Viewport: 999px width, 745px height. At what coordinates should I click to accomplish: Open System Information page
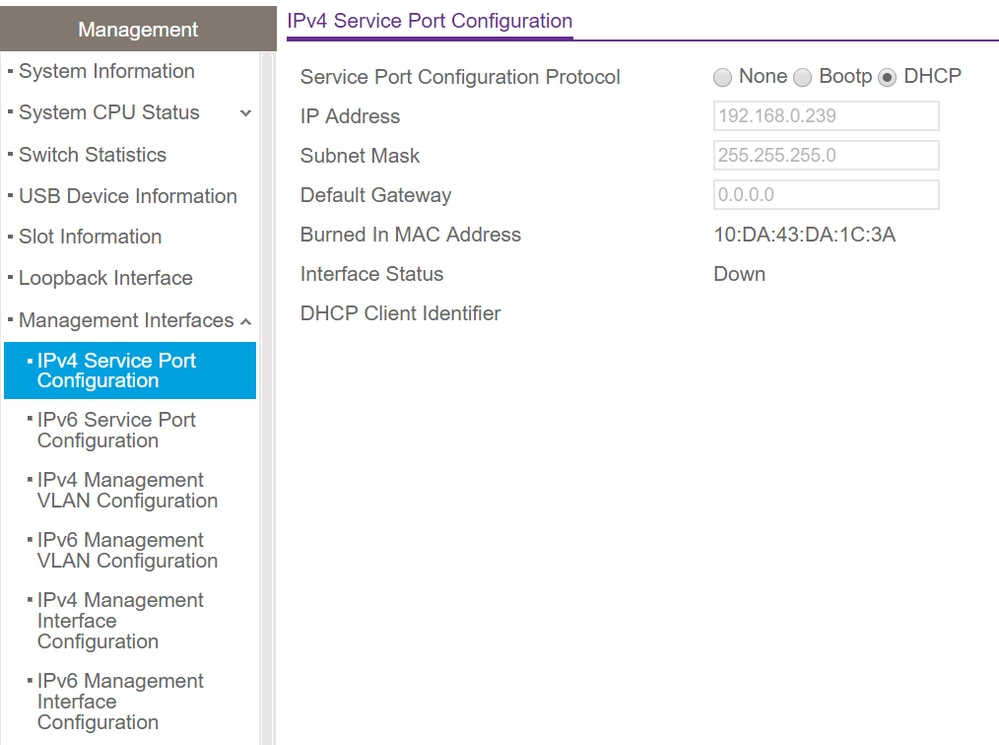(x=106, y=72)
